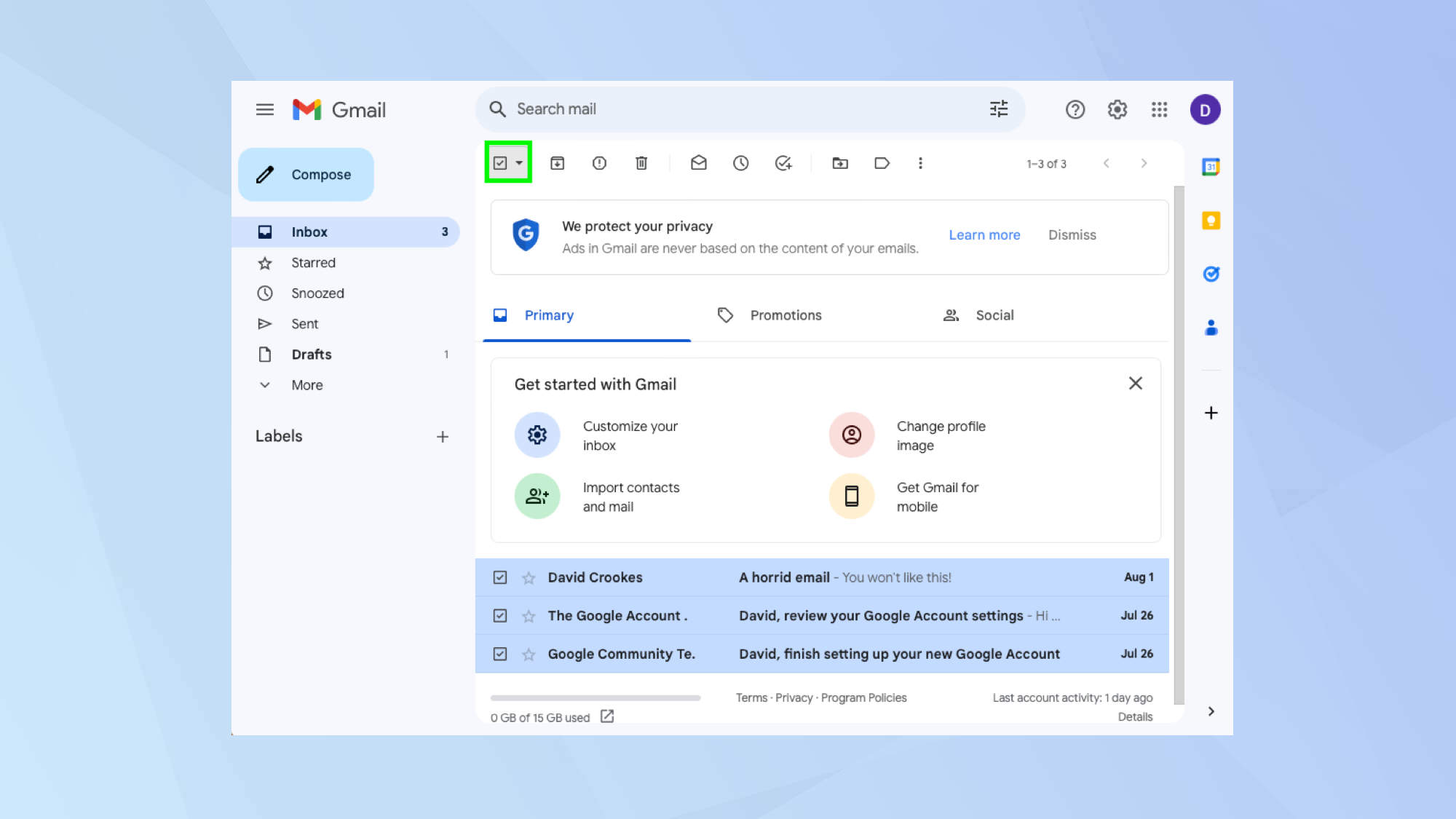Screen dimensions: 1456x819
Task: Click the More options three-dot menu
Action: [x=920, y=163]
